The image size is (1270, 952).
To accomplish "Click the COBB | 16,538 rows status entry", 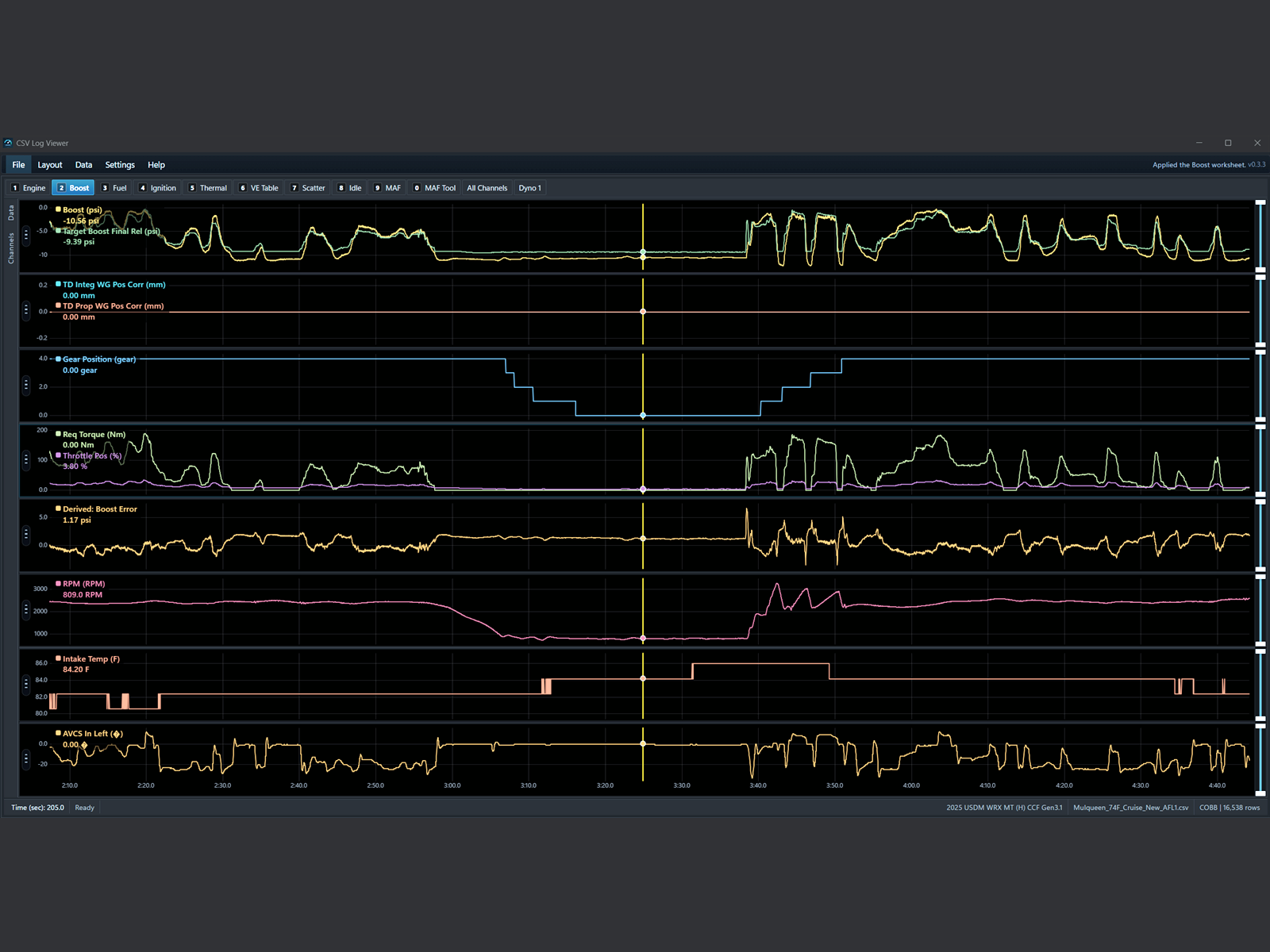I will coord(1230,808).
